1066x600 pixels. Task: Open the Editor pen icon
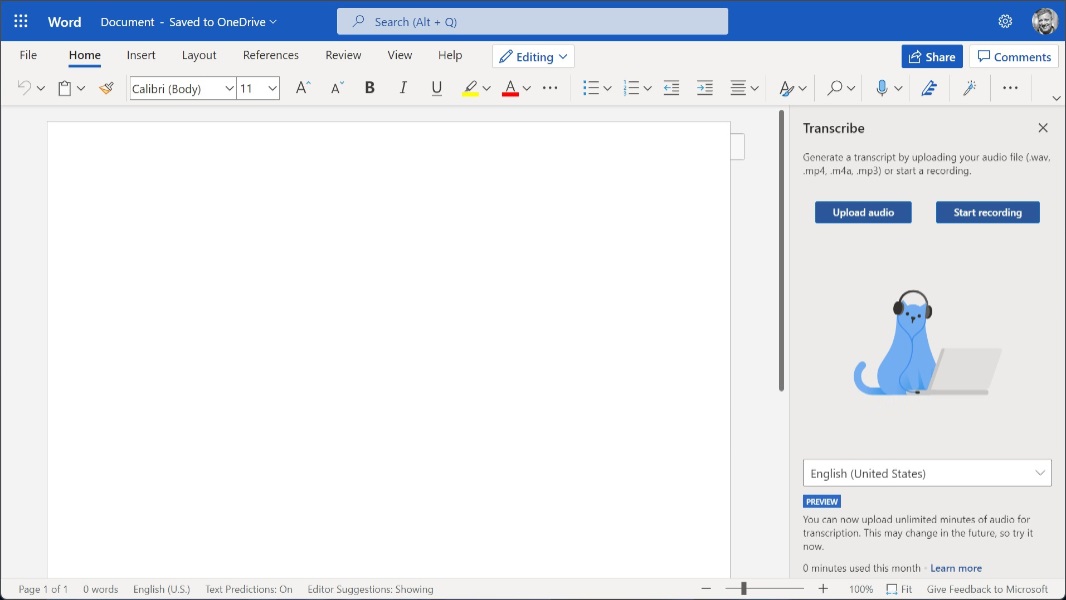coord(929,88)
